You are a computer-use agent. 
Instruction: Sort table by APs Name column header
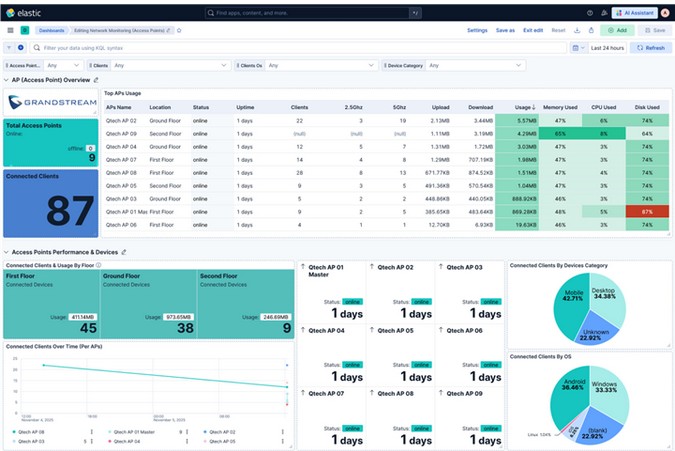point(118,107)
